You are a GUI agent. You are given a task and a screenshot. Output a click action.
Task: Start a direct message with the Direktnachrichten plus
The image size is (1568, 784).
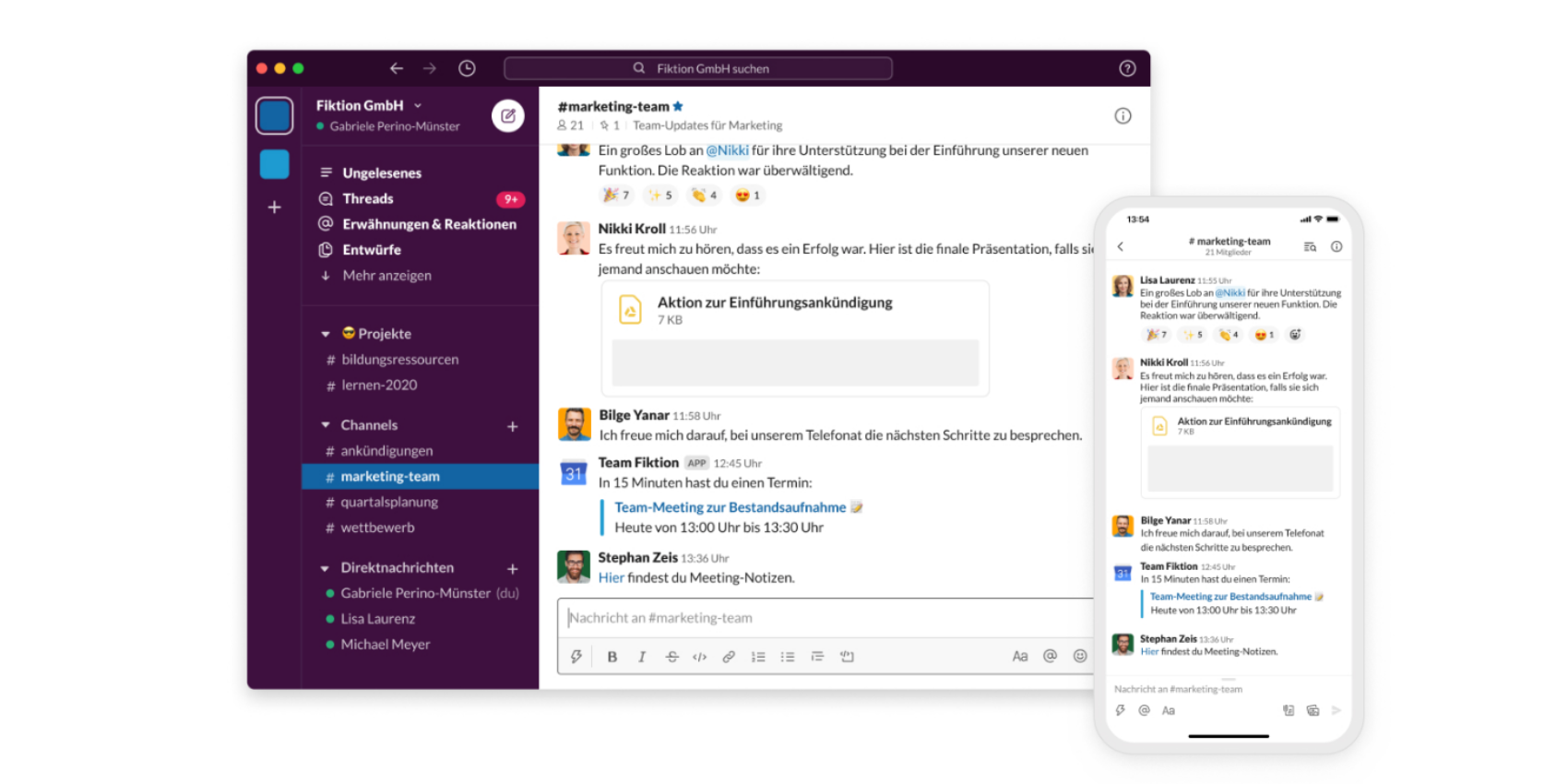pyautogui.click(x=513, y=569)
